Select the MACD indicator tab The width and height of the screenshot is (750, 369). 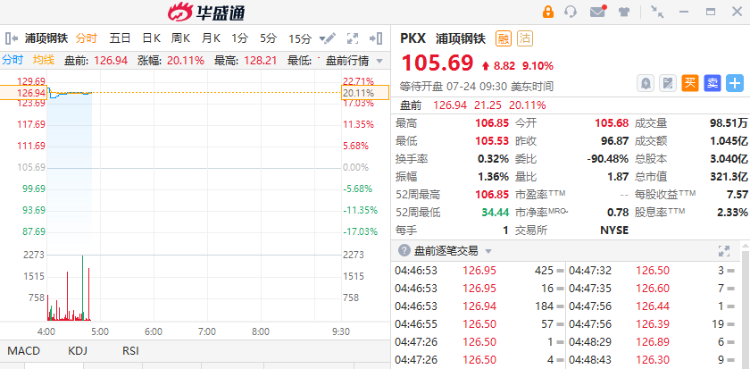[24, 351]
